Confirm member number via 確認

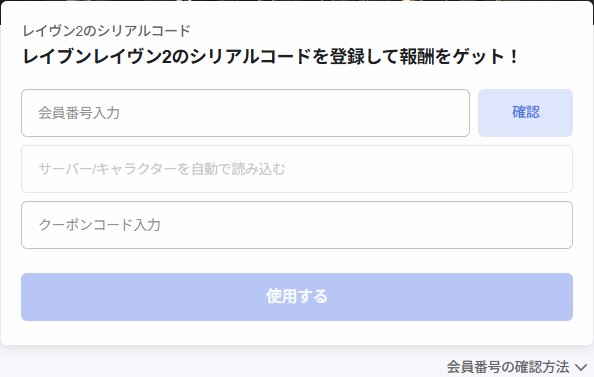525,113
